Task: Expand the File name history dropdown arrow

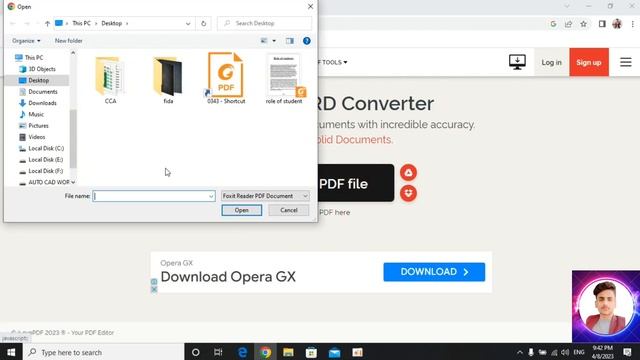Action: (x=211, y=196)
